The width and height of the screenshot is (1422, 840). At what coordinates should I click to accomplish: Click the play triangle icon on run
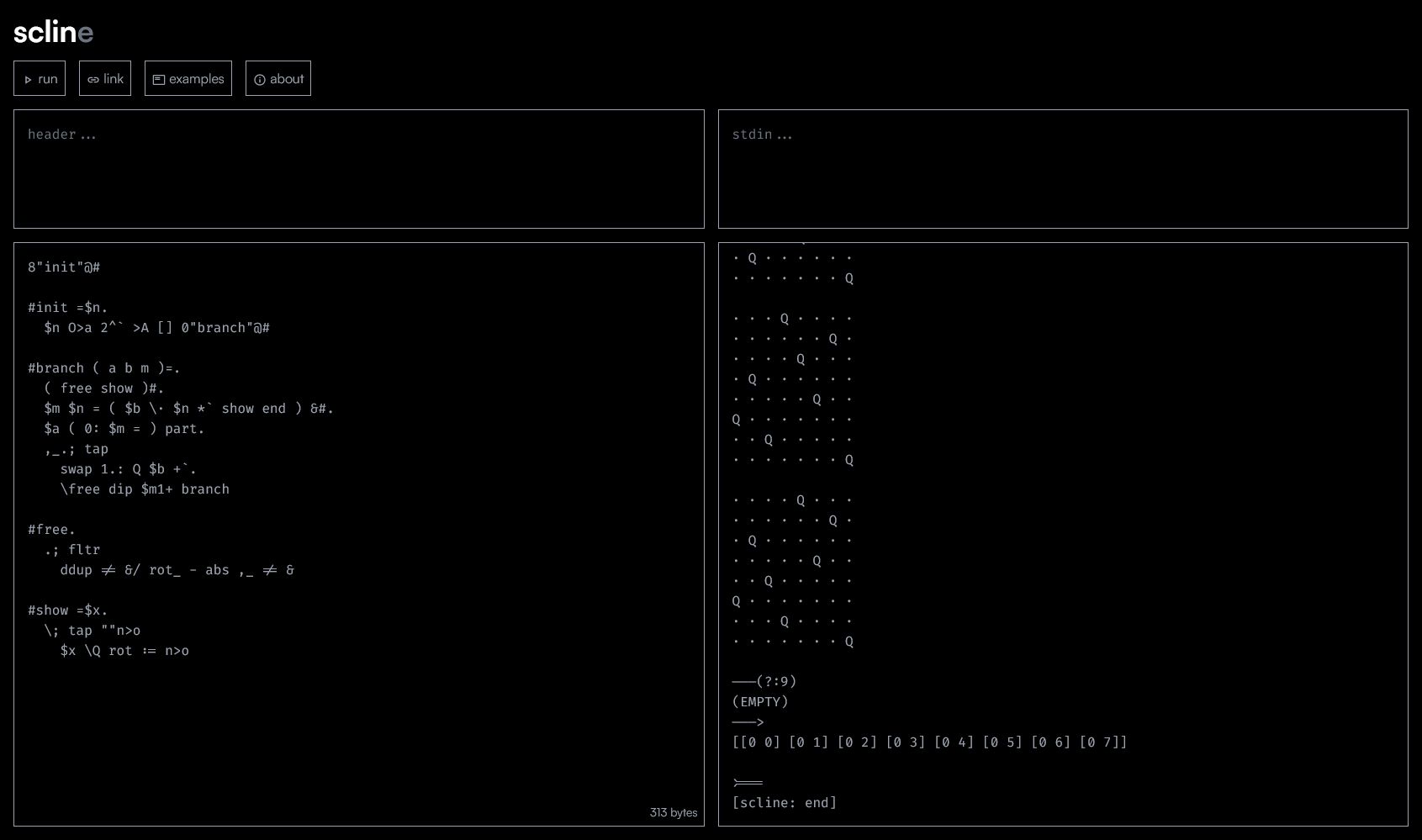click(x=29, y=80)
